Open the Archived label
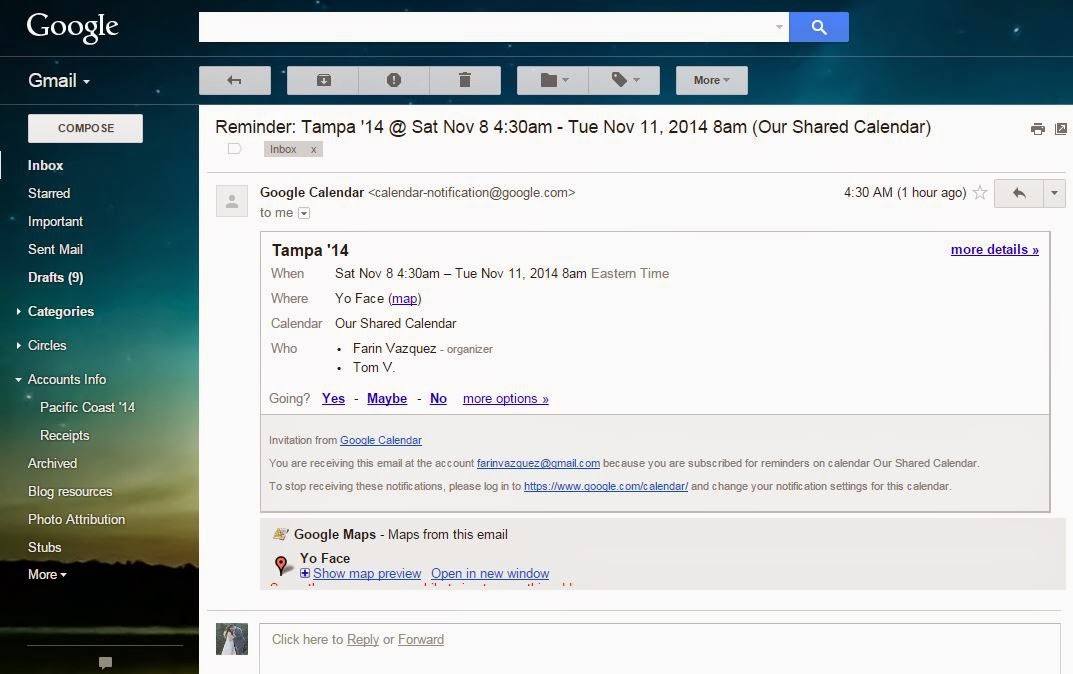This screenshot has height=674, width=1073. (52, 464)
